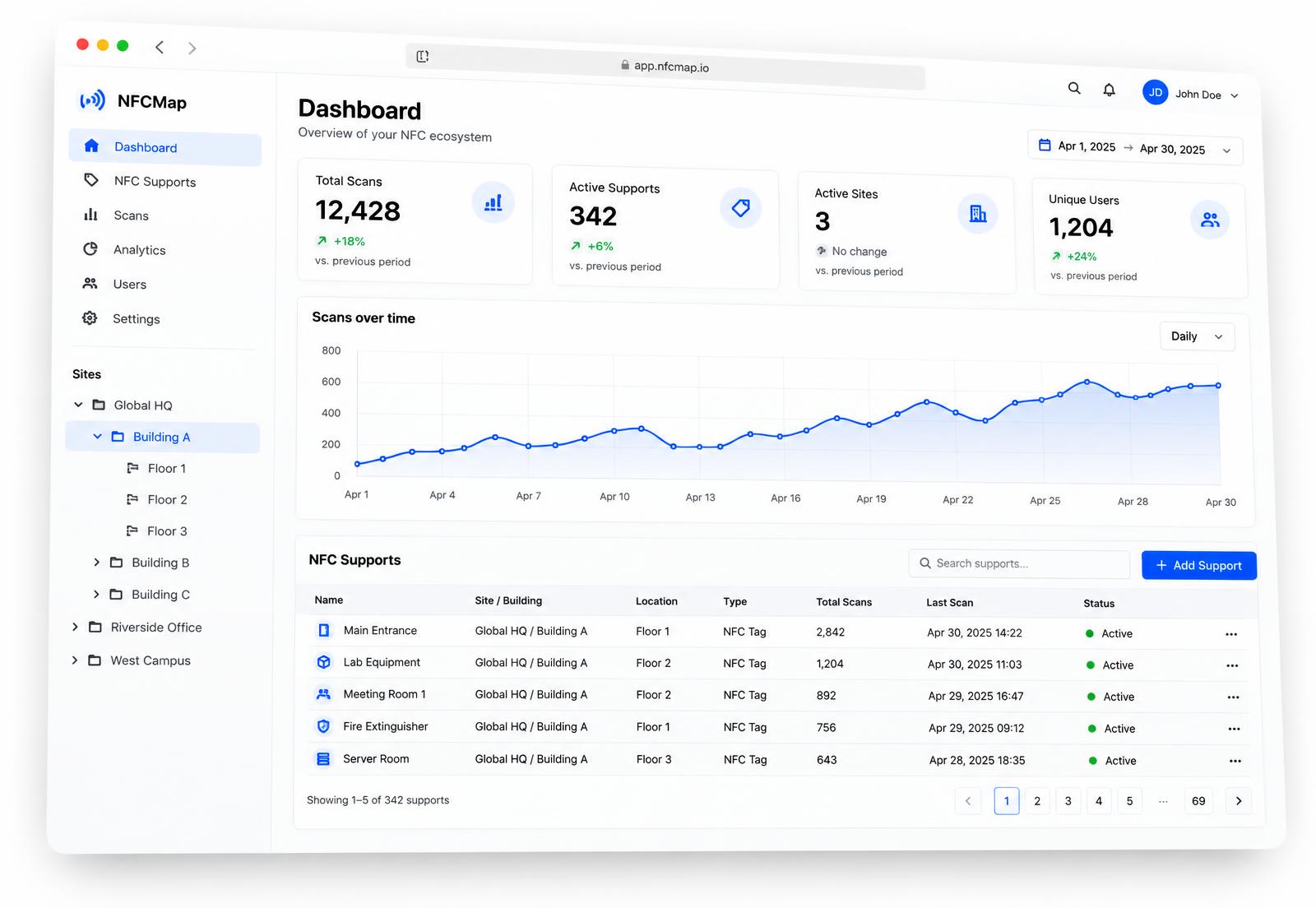Click the Active Sites building icon
1316x908 pixels.
pyautogui.click(x=978, y=214)
